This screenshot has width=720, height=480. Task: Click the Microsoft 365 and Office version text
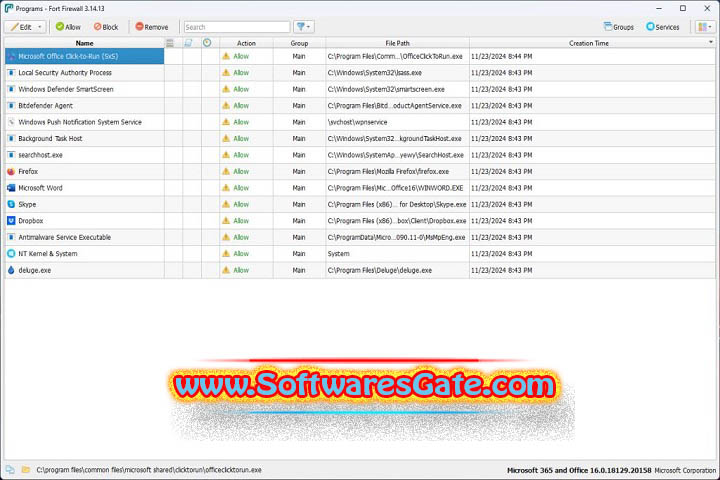tap(579, 470)
